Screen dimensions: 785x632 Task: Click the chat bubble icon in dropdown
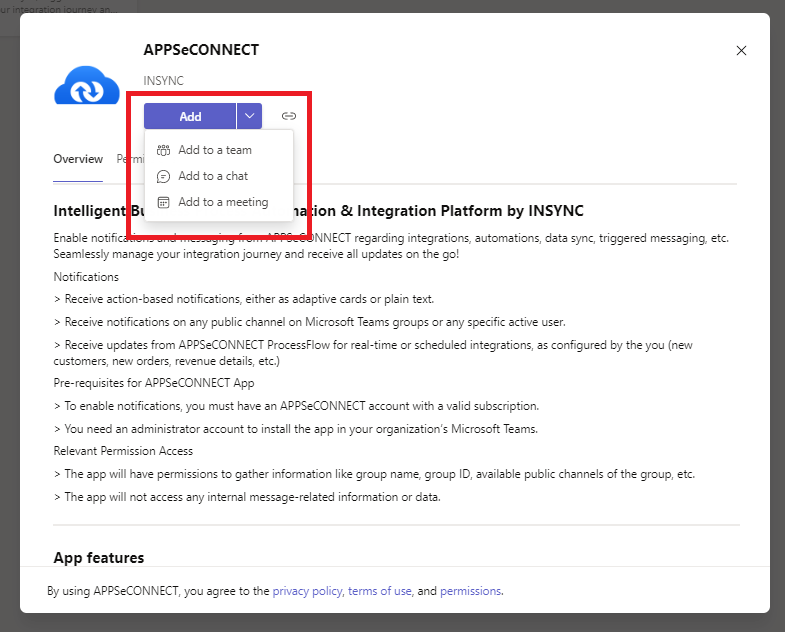coord(163,176)
